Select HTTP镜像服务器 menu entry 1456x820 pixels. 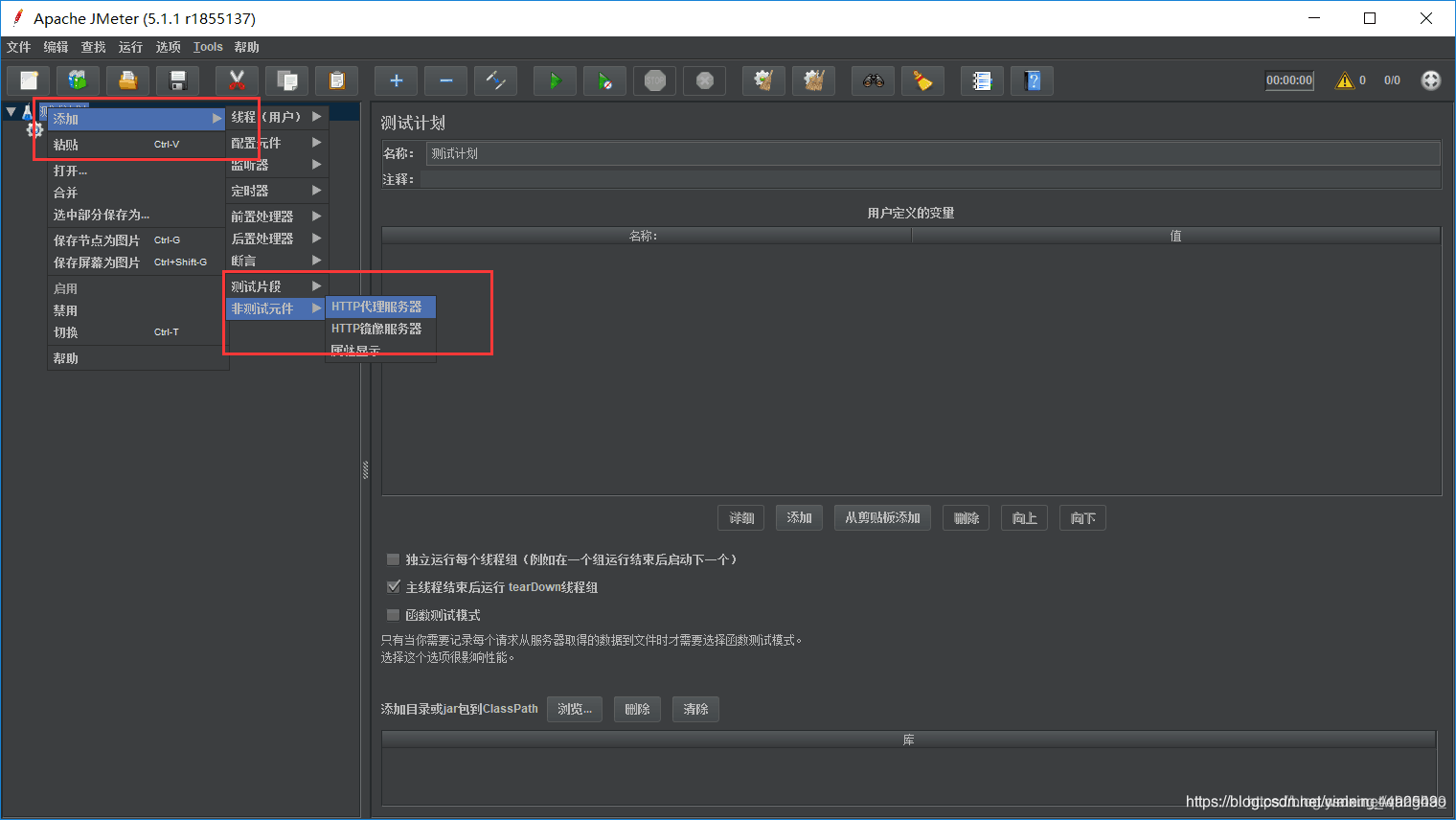tap(381, 329)
